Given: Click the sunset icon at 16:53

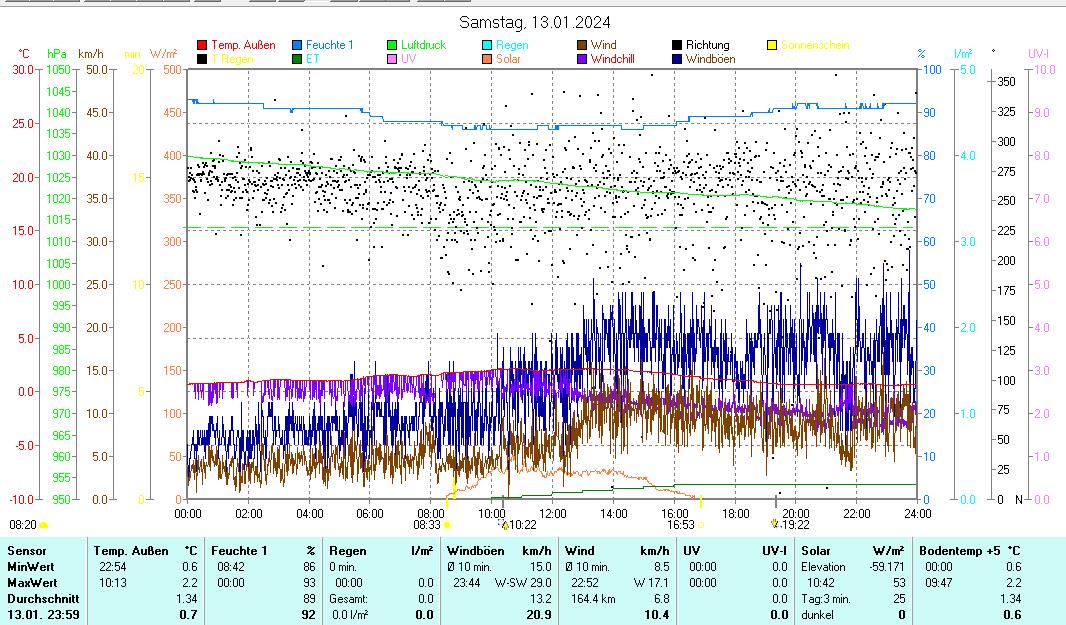Looking at the screenshot, I should (x=700, y=524).
